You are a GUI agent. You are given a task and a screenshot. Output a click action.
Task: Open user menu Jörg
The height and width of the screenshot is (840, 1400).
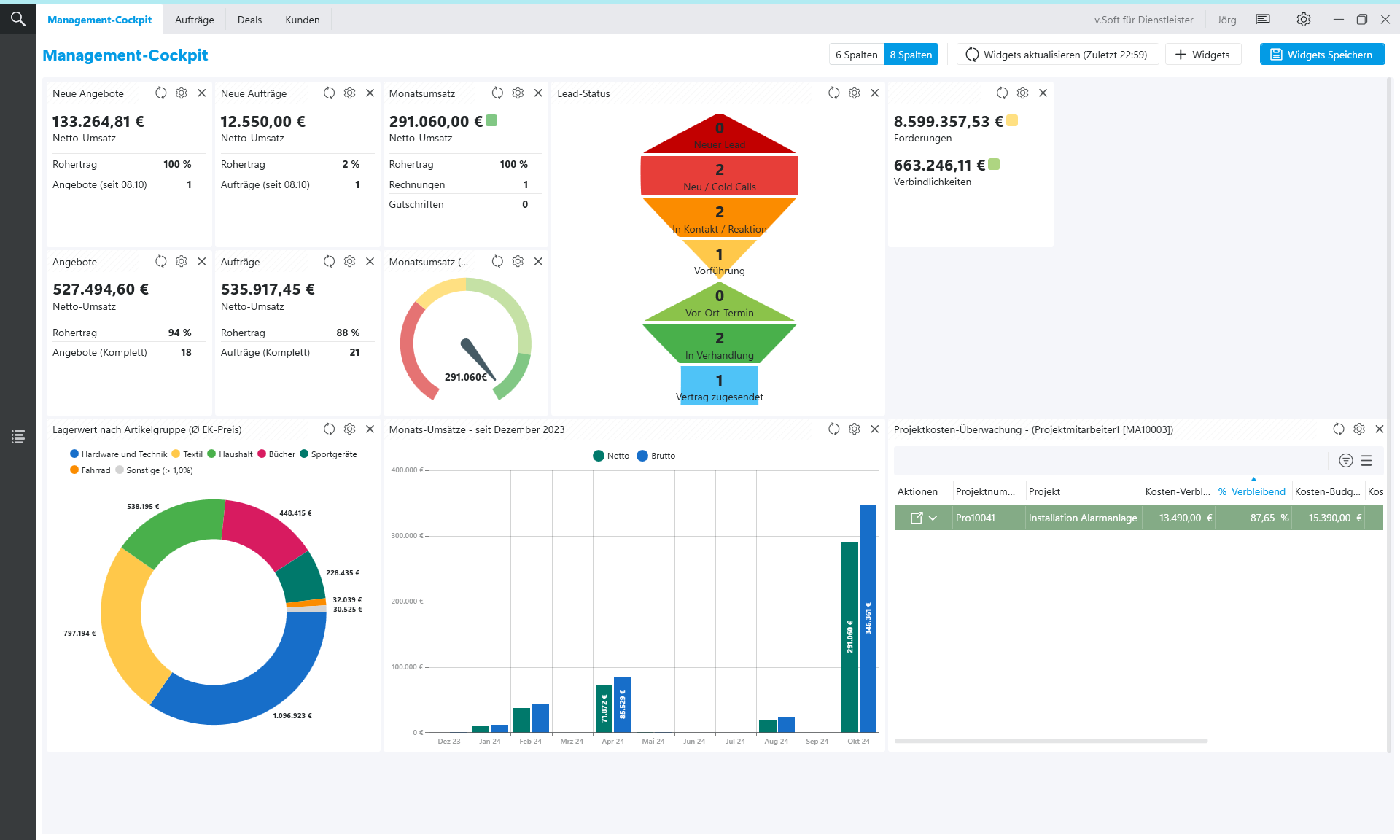[1226, 20]
